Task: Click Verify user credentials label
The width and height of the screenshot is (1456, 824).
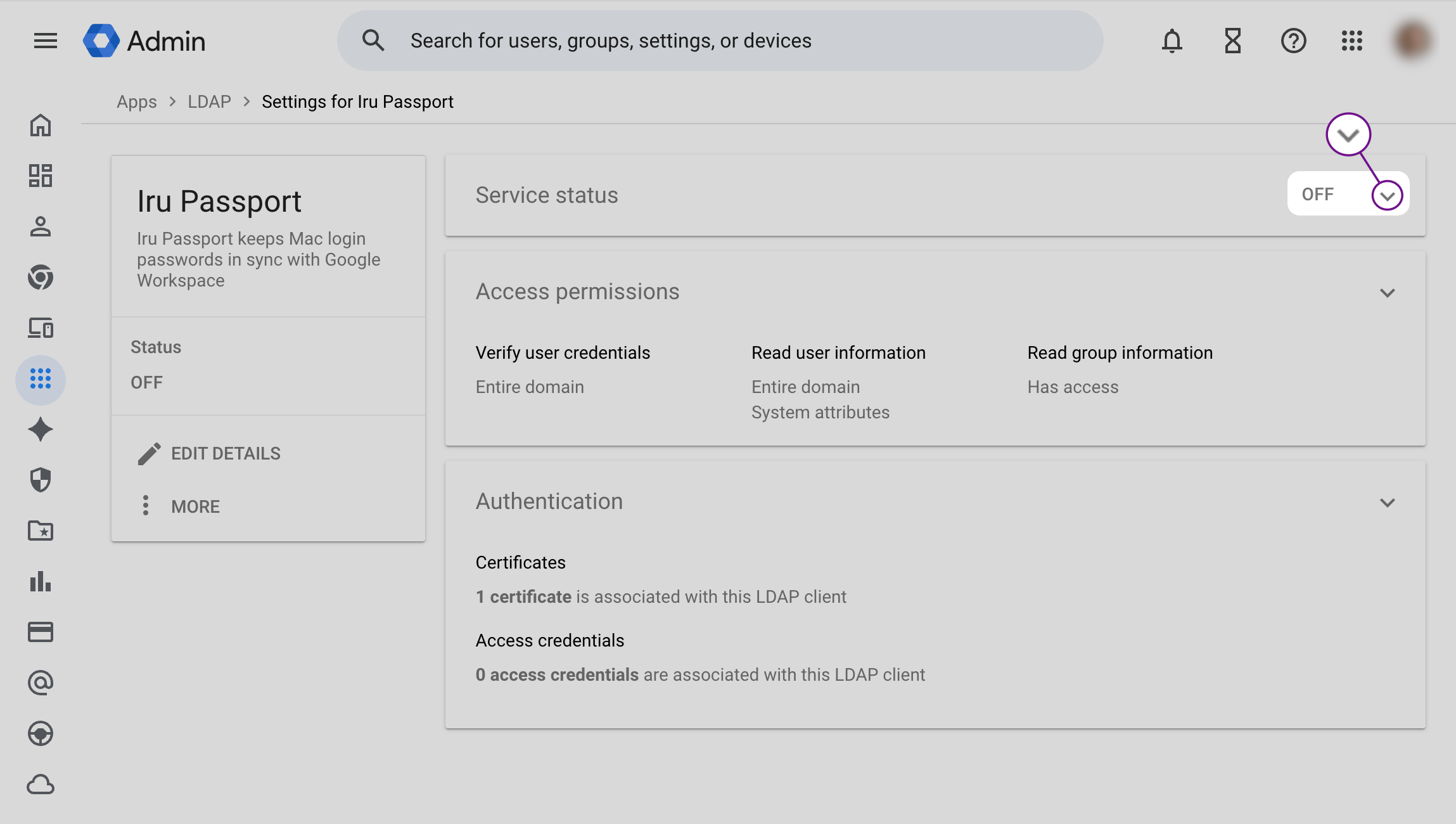Action: 563,352
